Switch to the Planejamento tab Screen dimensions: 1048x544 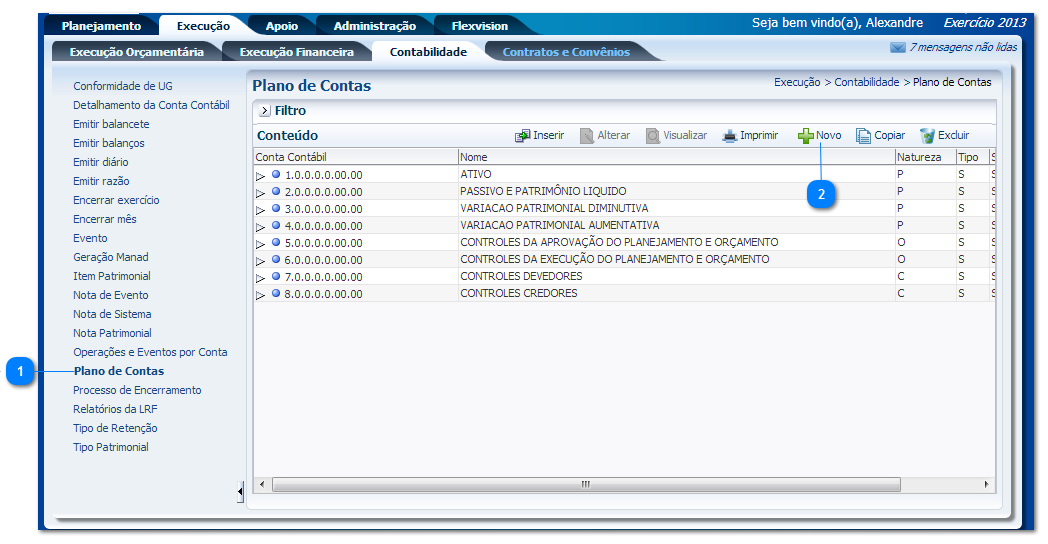(101, 26)
